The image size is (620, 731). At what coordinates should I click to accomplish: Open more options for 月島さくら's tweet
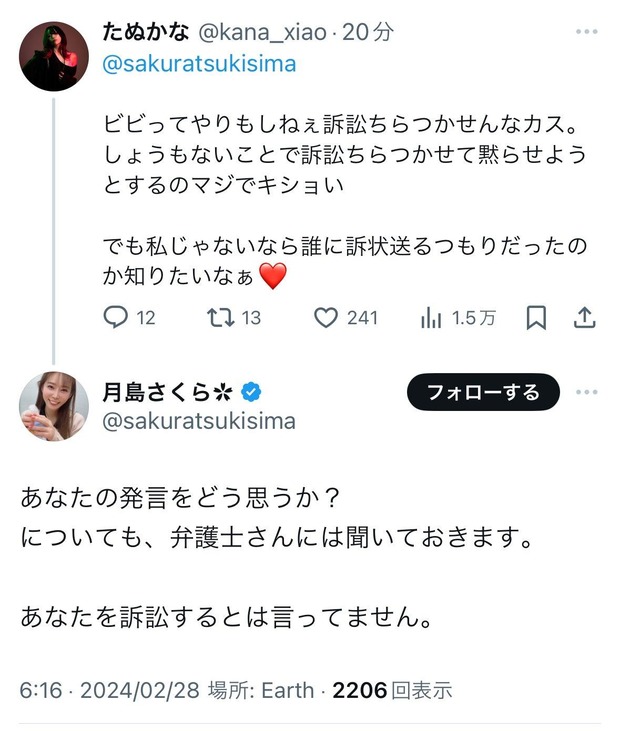point(586,392)
